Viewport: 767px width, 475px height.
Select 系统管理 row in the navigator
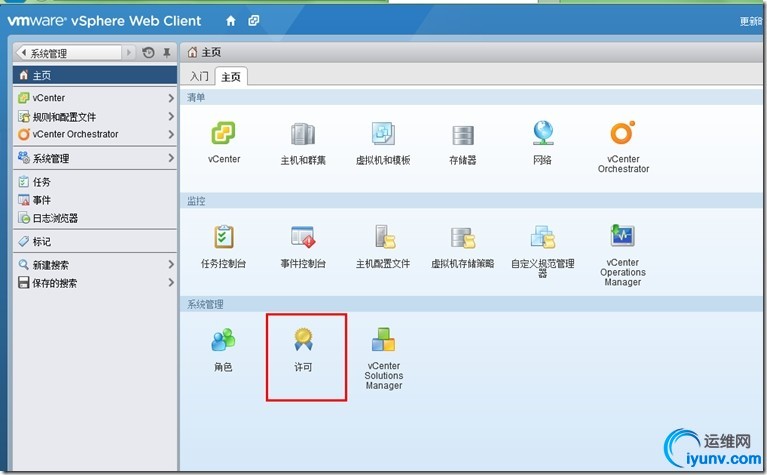95,158
